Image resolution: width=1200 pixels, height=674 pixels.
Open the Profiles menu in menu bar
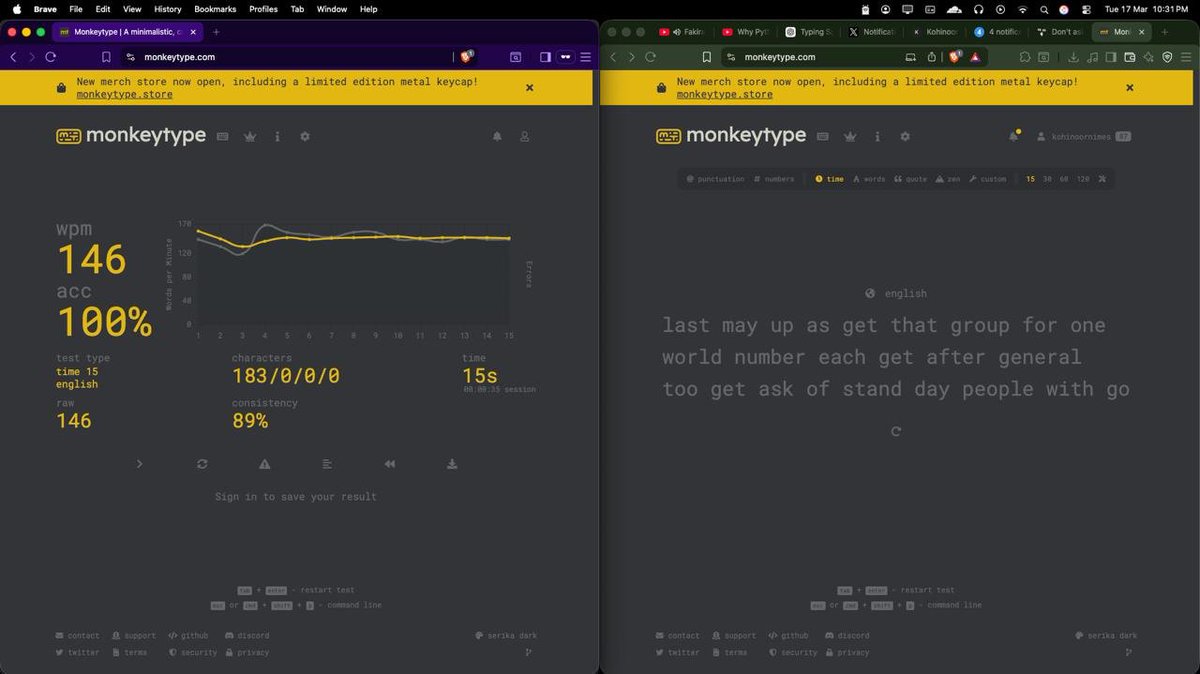click(x=263, y=9)
